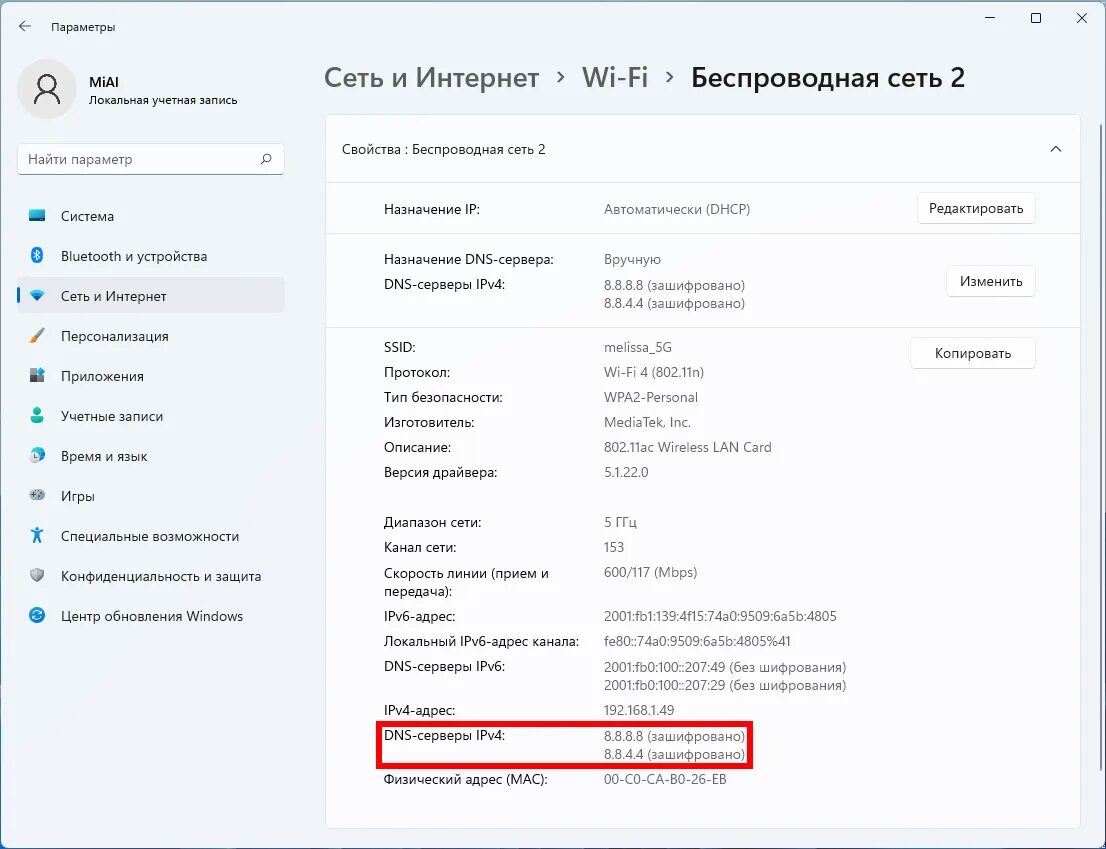Collapse the Свойства Беспроводная сеть 2 panel
Viewport: 1106px width, 849px height.
coord(1056,148)
